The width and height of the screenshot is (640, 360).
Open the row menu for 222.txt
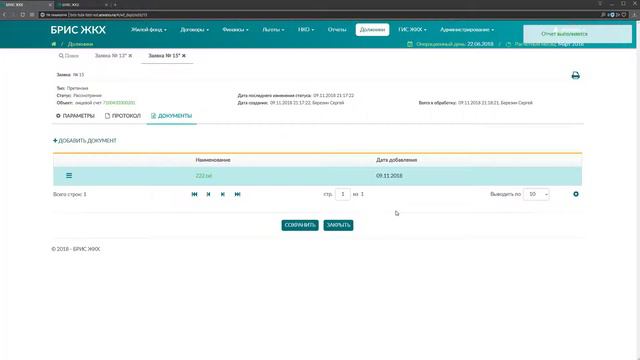(x=69, y=176)
